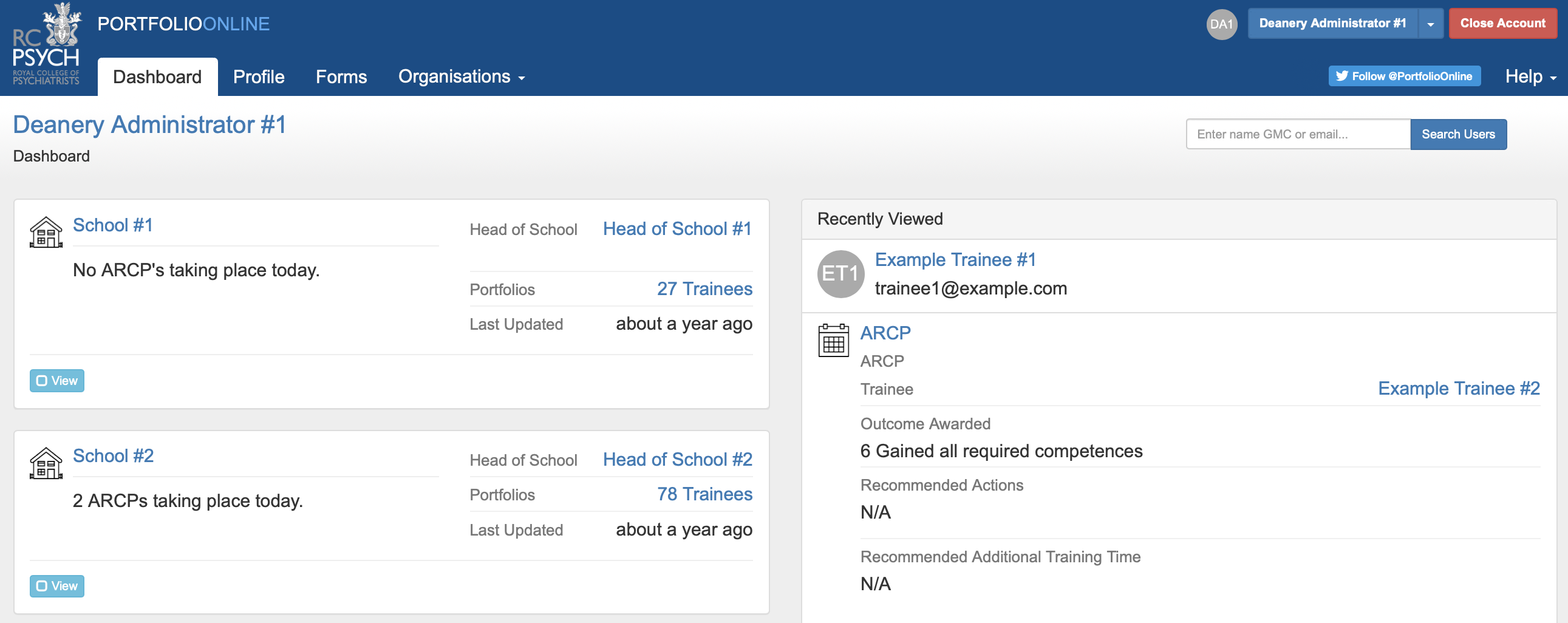Open the Organisations dropdown menu
Viewport: 1568px width, 623px height.
(x=461, y=77)
